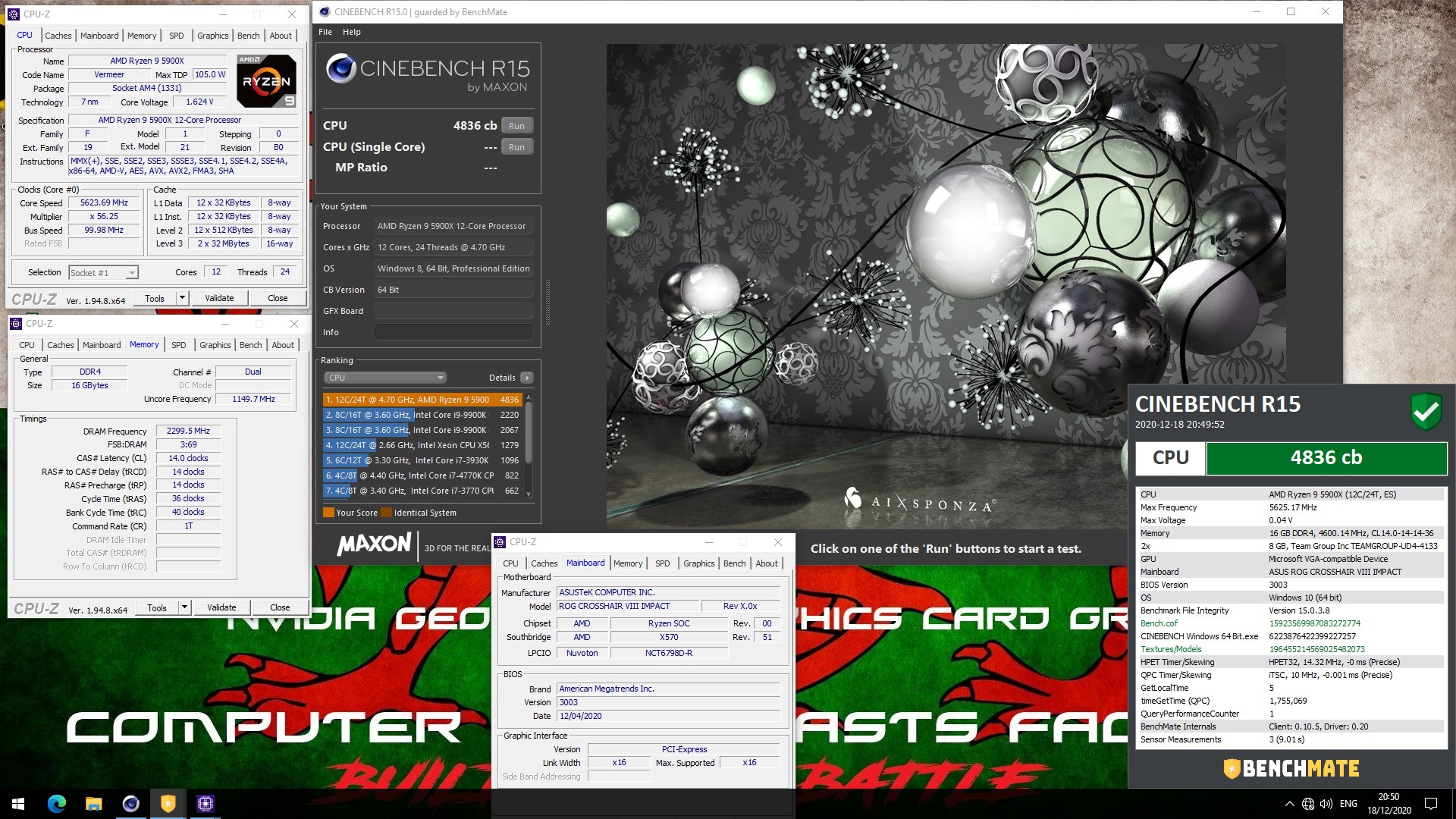
Task: Click Tools button in memory CPU-Z window
Action: [x=157, y=607]
